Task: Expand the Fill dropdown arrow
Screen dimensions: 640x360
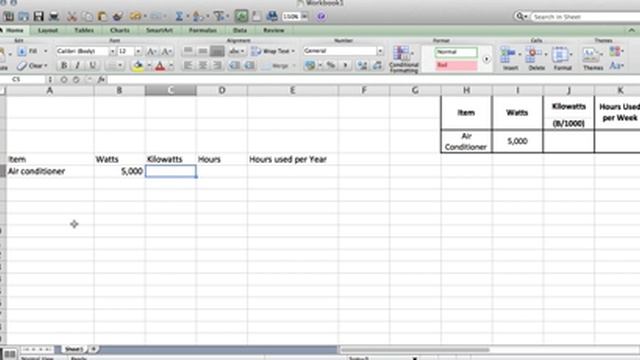Action: coord(45,51)
